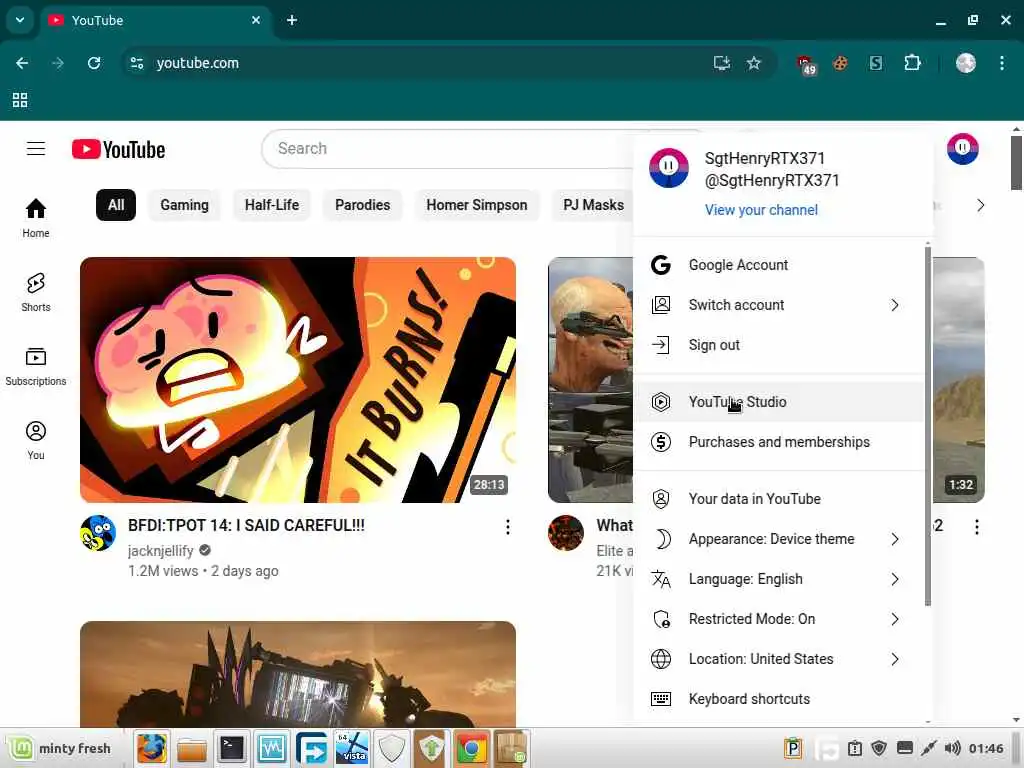The image size is (1024, 768).
Task: Select the Gaming filter chip
Action: [184, 205]
